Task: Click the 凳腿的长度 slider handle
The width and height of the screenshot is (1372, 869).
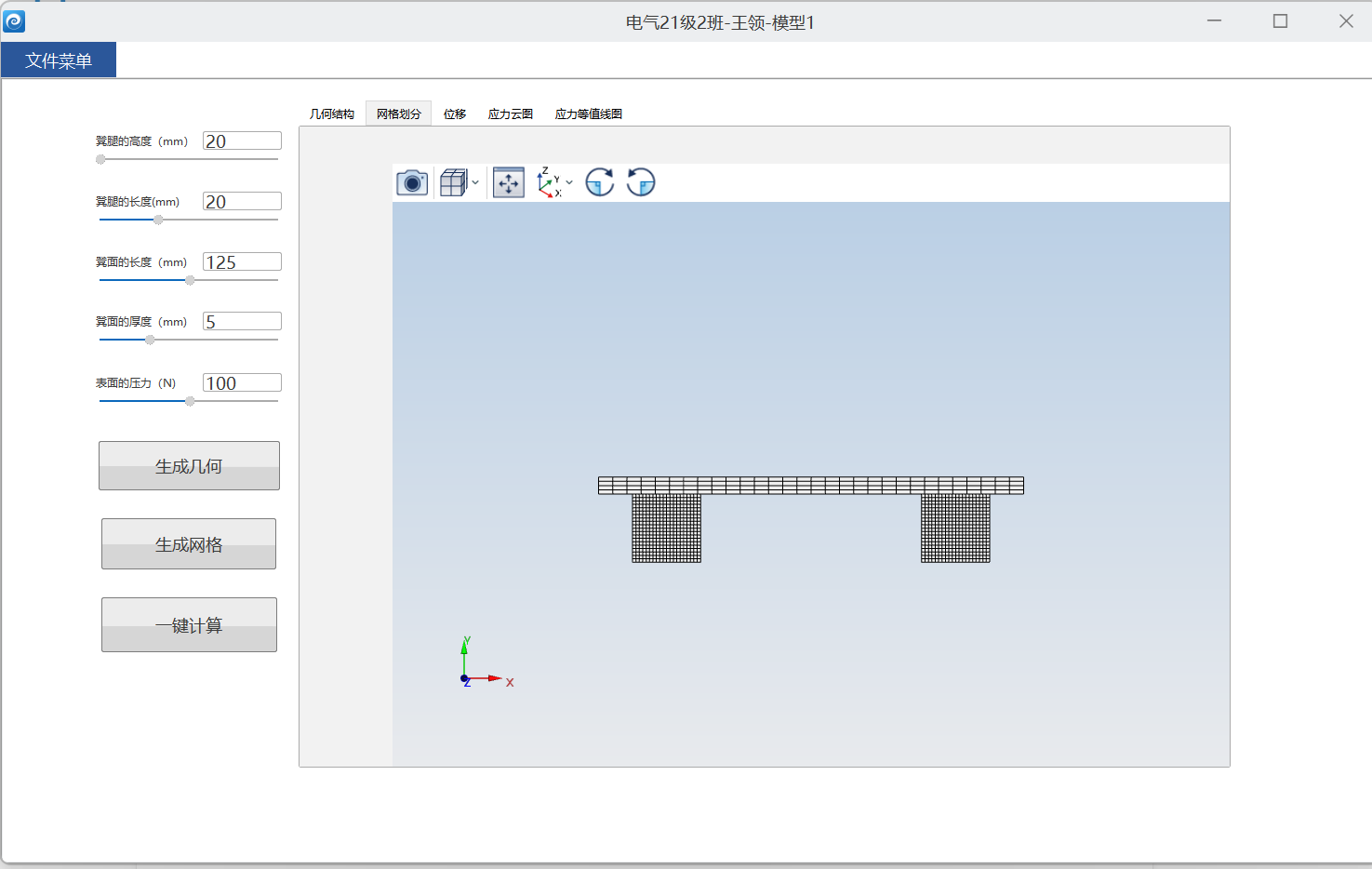Action: tap(158, 220)
